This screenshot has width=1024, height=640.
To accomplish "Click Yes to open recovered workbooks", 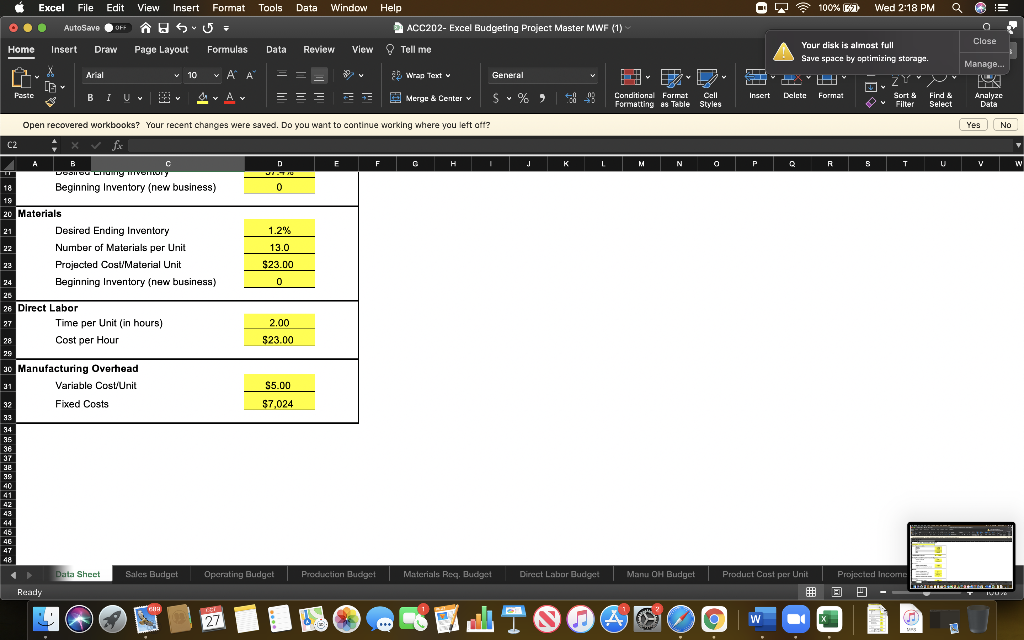I will pyautogui.click(x=973, y=124).
